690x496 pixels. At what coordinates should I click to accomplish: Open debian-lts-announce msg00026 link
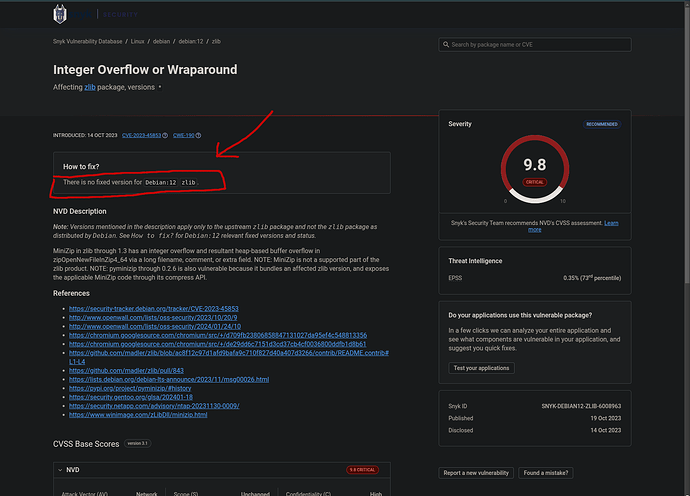point(169,379)
